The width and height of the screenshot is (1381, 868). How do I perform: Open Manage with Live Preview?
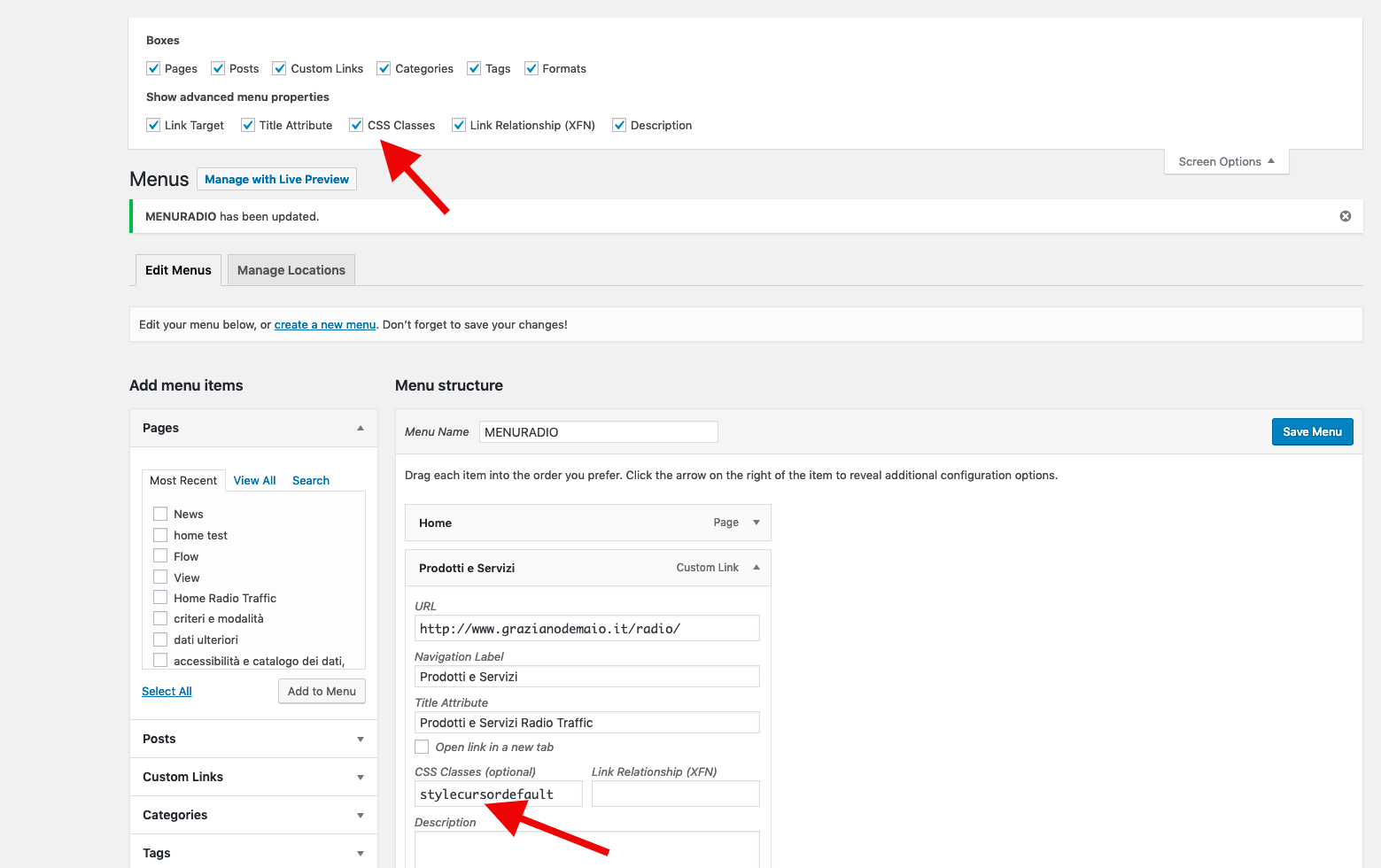pyautogui.click(x=276, y=179)
